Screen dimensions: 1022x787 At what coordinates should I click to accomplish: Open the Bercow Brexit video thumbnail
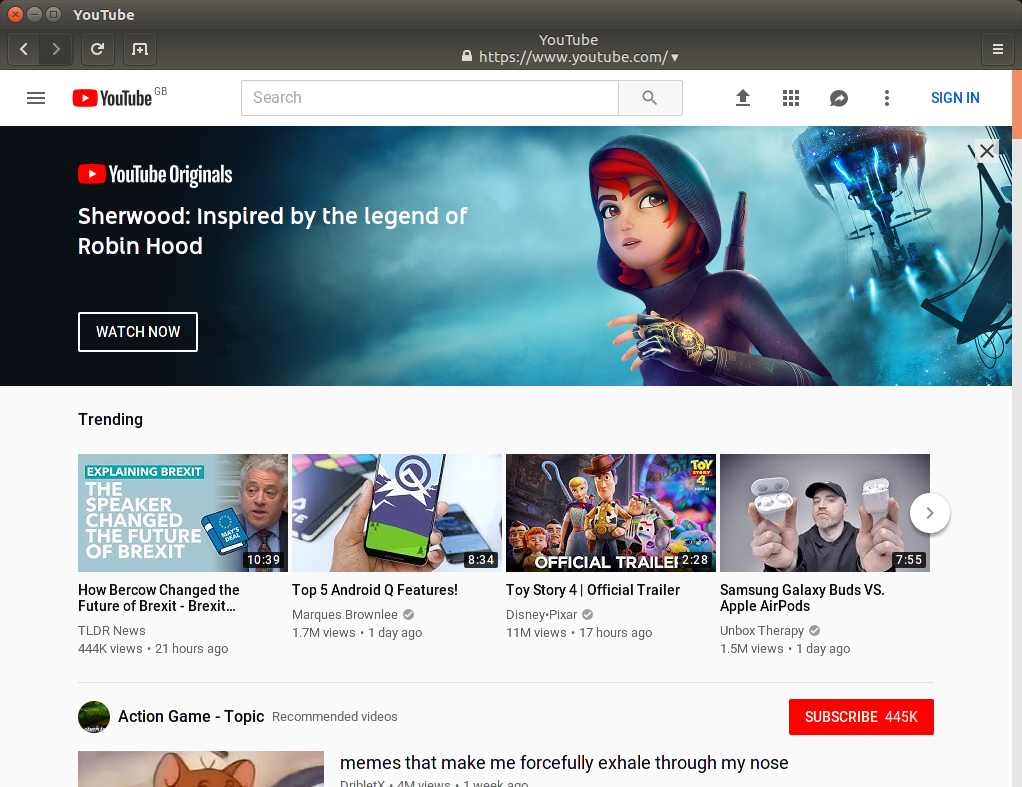point(183,513)
